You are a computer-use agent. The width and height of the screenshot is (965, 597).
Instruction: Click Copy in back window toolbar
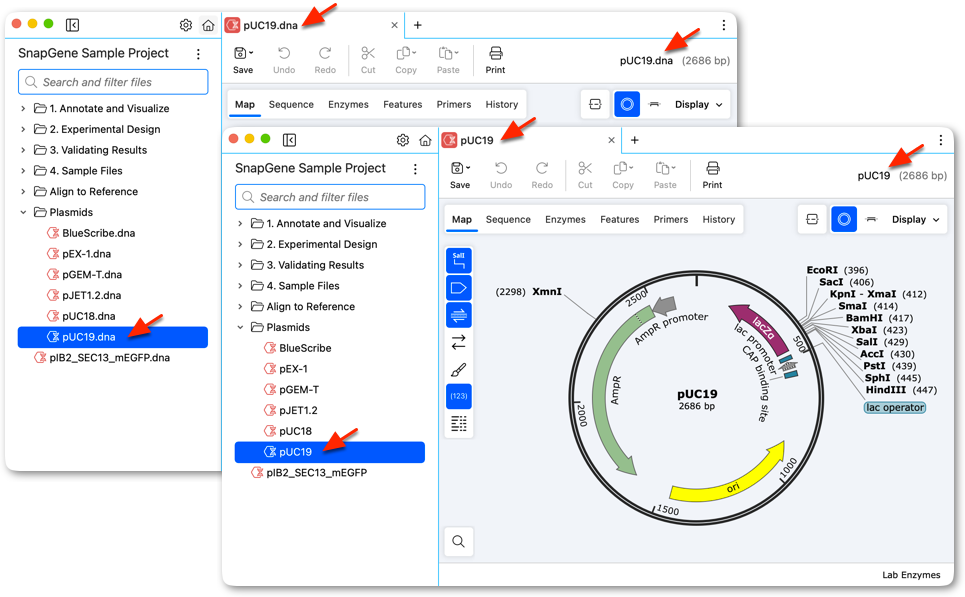click(406, 60)
